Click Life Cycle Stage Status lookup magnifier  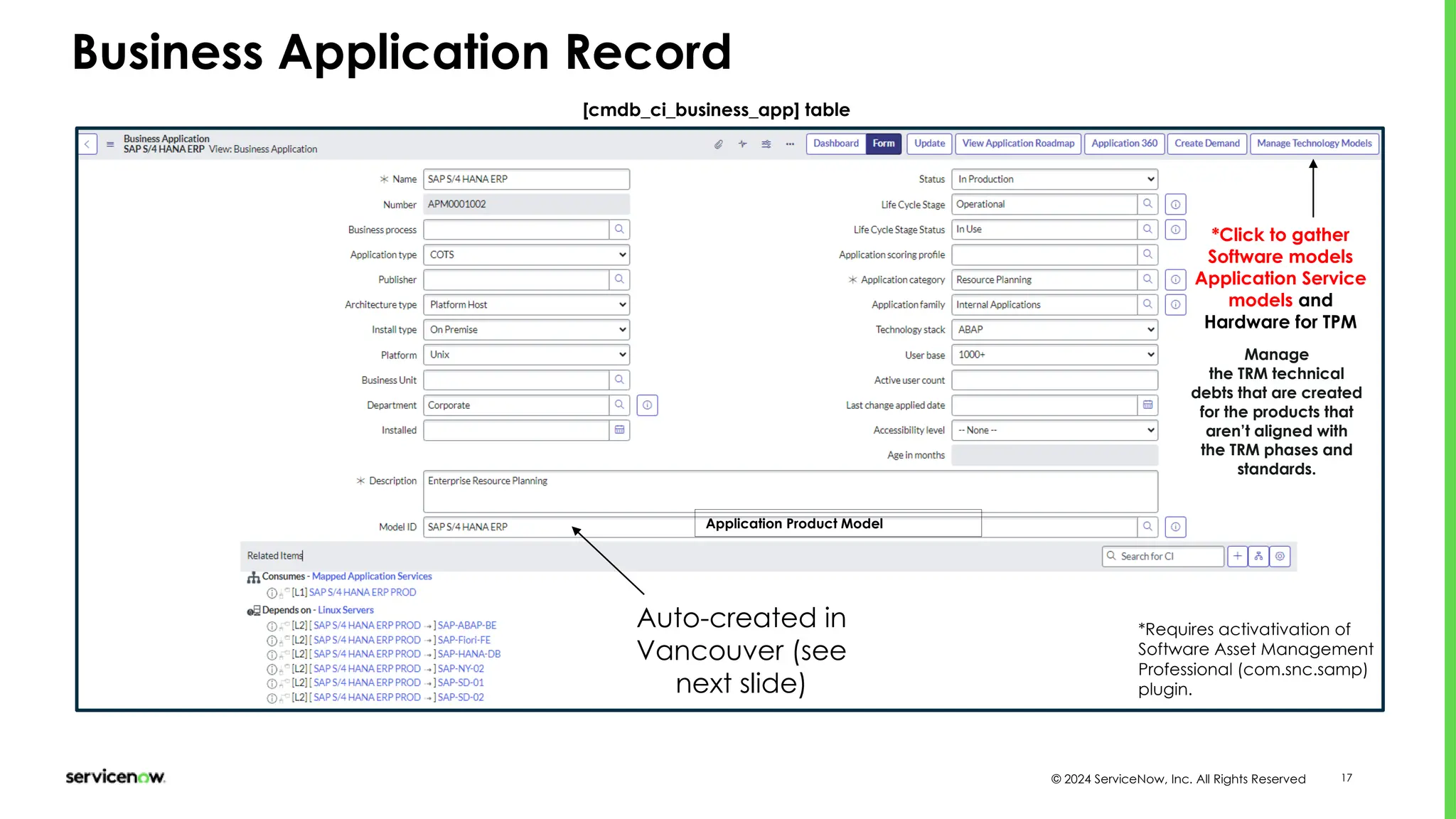point(1147,230)
